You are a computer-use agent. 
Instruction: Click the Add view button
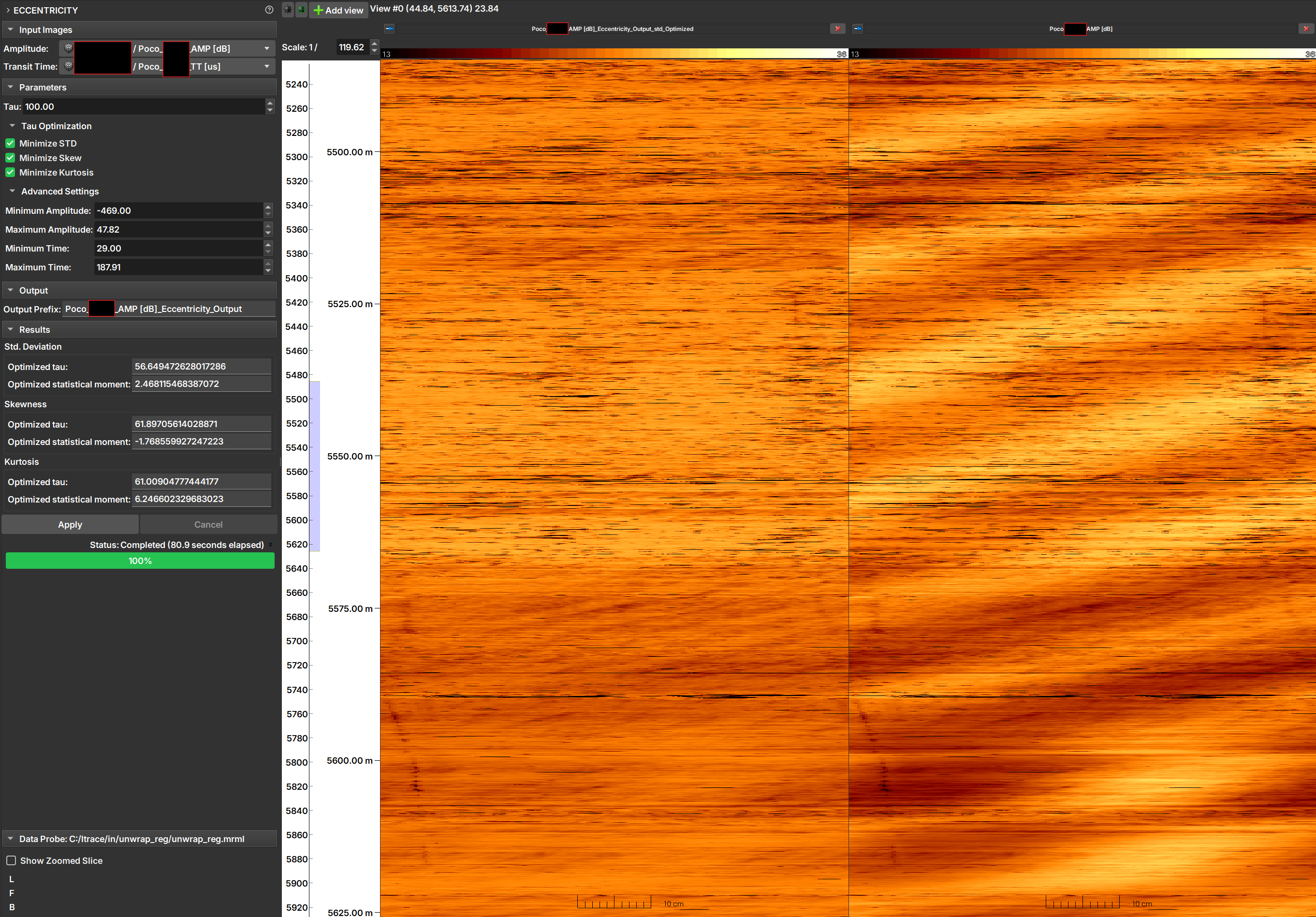coord(338,10)
